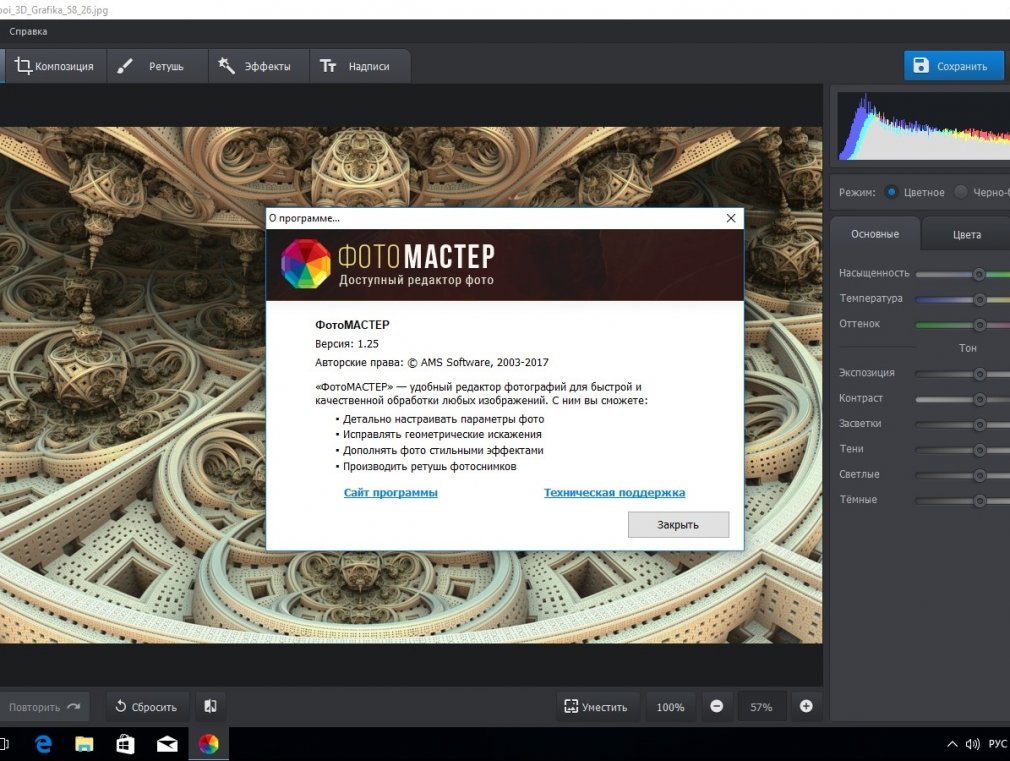Open the Надписи text tab
Screen dimensions: 1010x761
point(355,66)
